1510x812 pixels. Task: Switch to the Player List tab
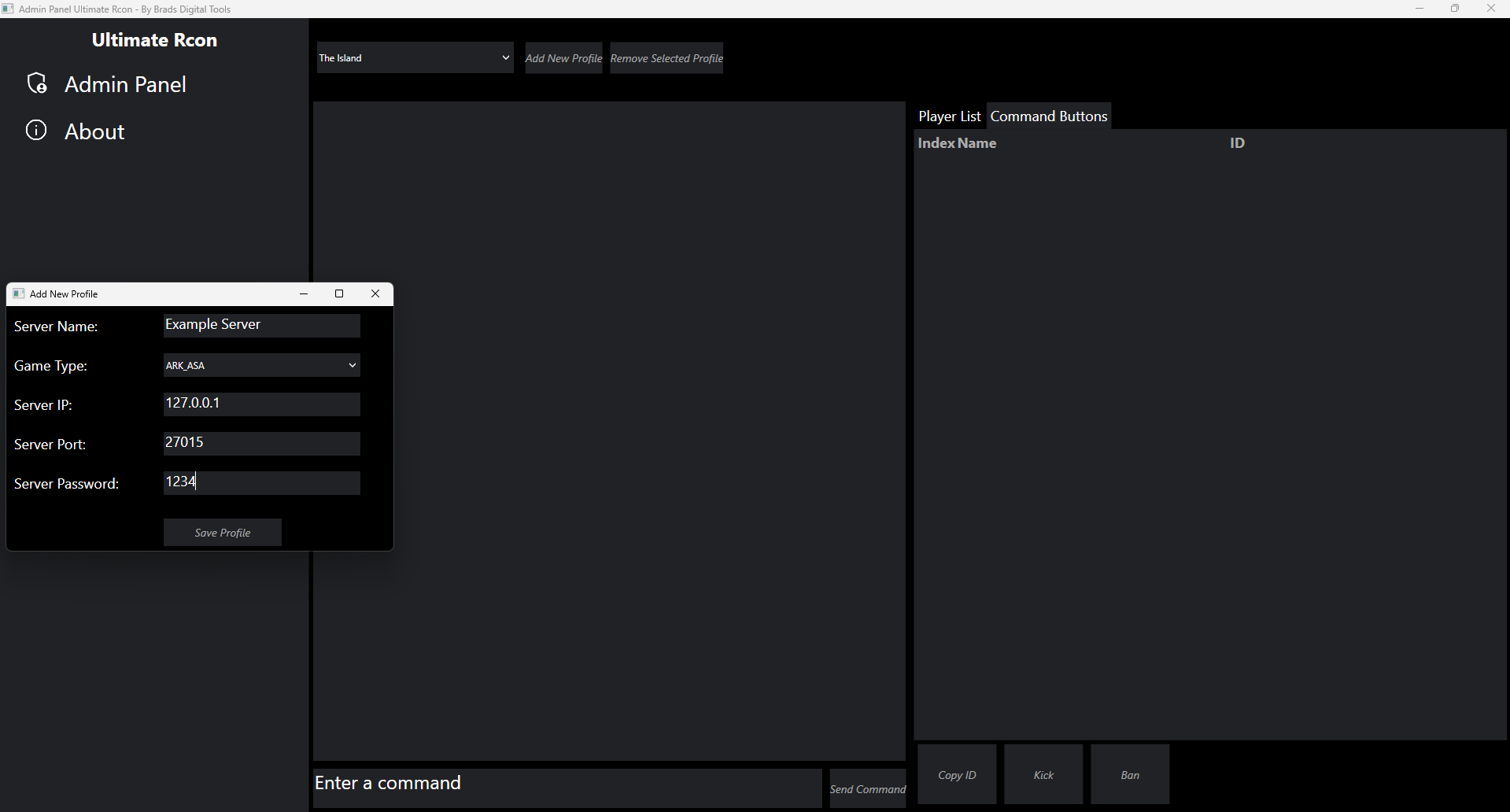[948, 116]
